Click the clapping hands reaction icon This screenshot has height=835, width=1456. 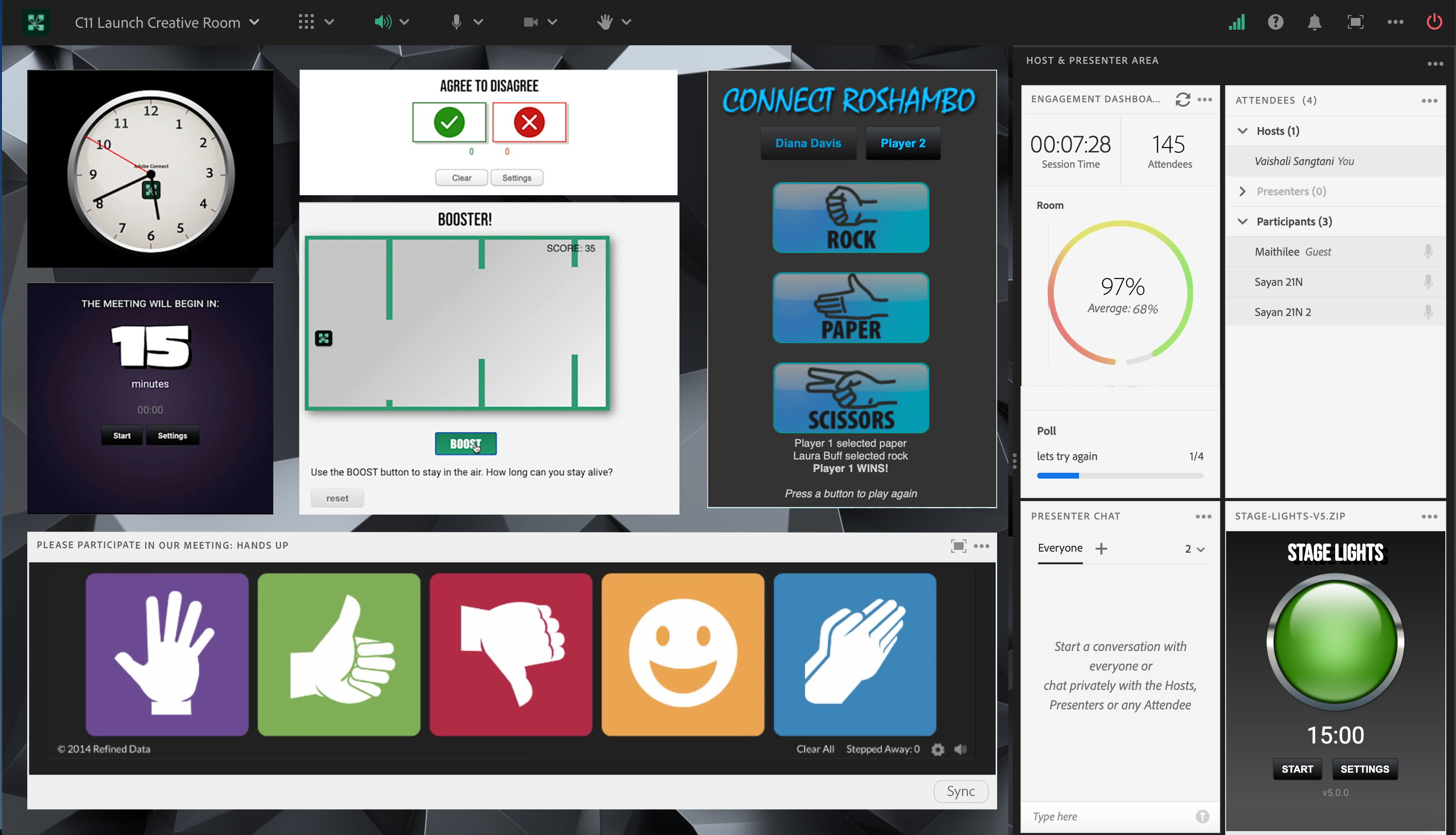coord(855,651)
